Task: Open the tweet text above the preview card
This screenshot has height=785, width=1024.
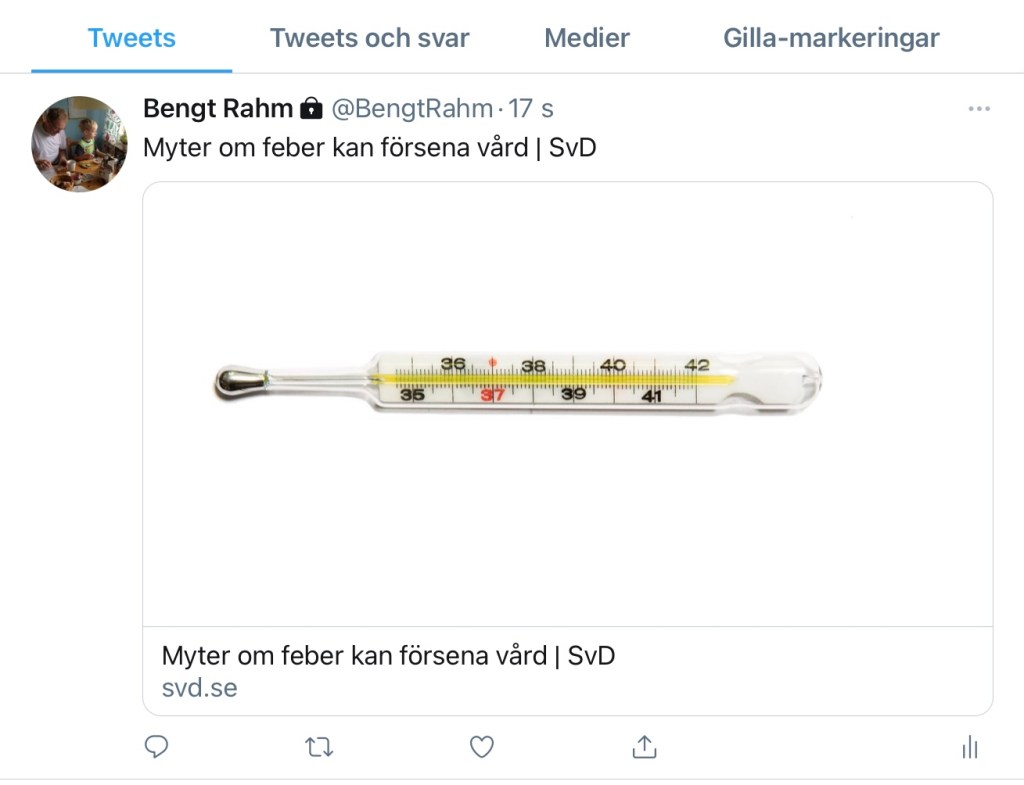Action: click(x=370, y=148)
